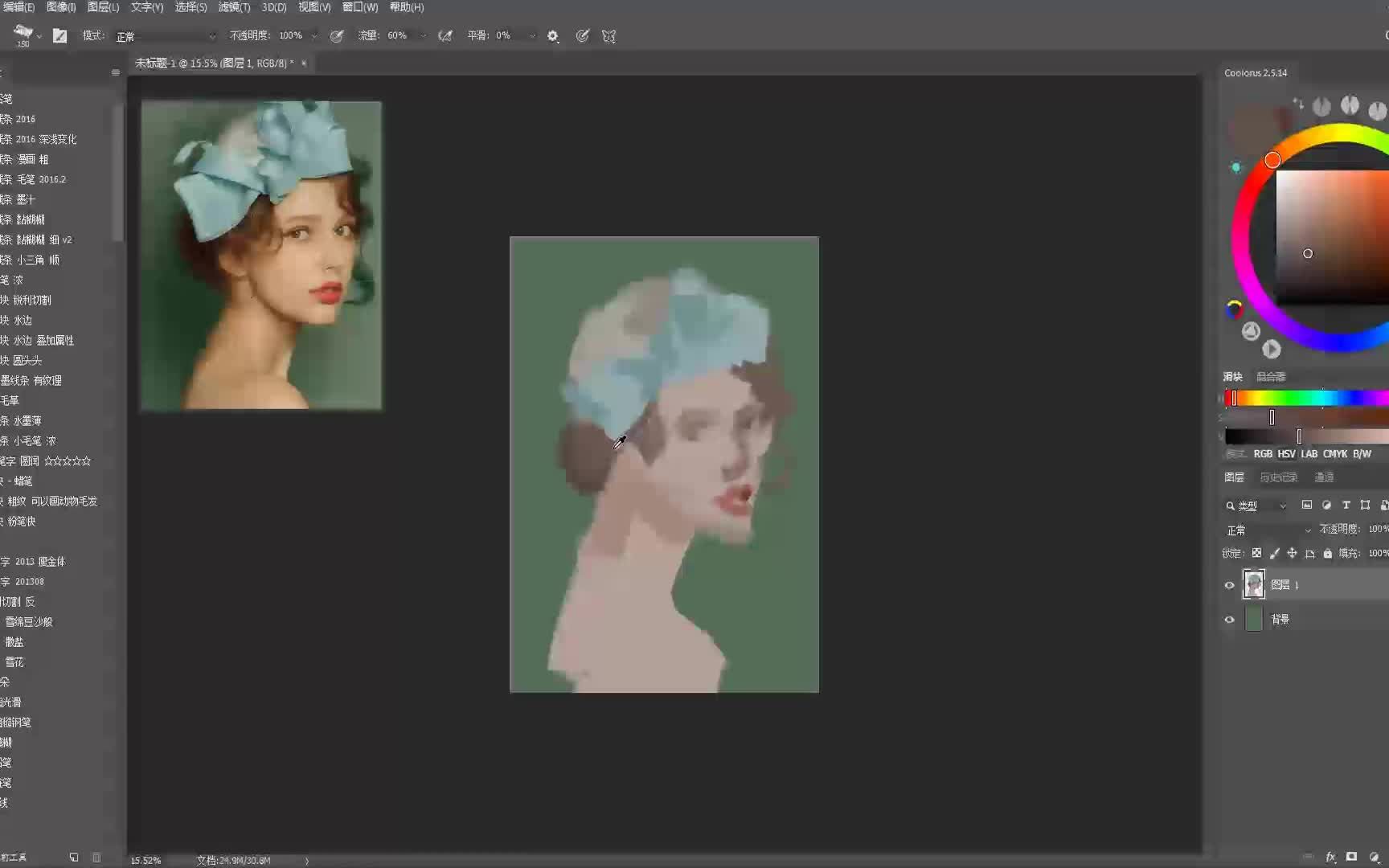This screenshot has height=868, width=1389.
Task: Switch to 混合器 tab in Coolorus
Action: coord(1271,376)
